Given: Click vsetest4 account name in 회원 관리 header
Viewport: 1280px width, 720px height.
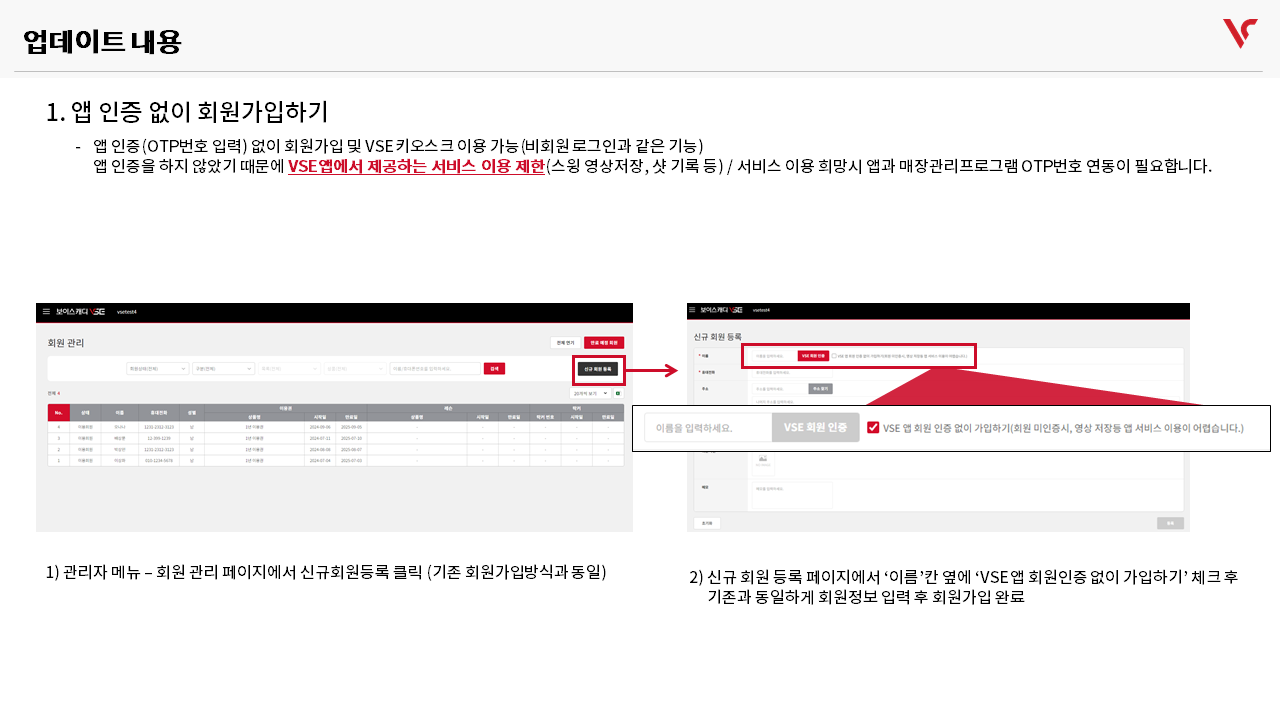Looking at the screenshot, I should 127,311.
